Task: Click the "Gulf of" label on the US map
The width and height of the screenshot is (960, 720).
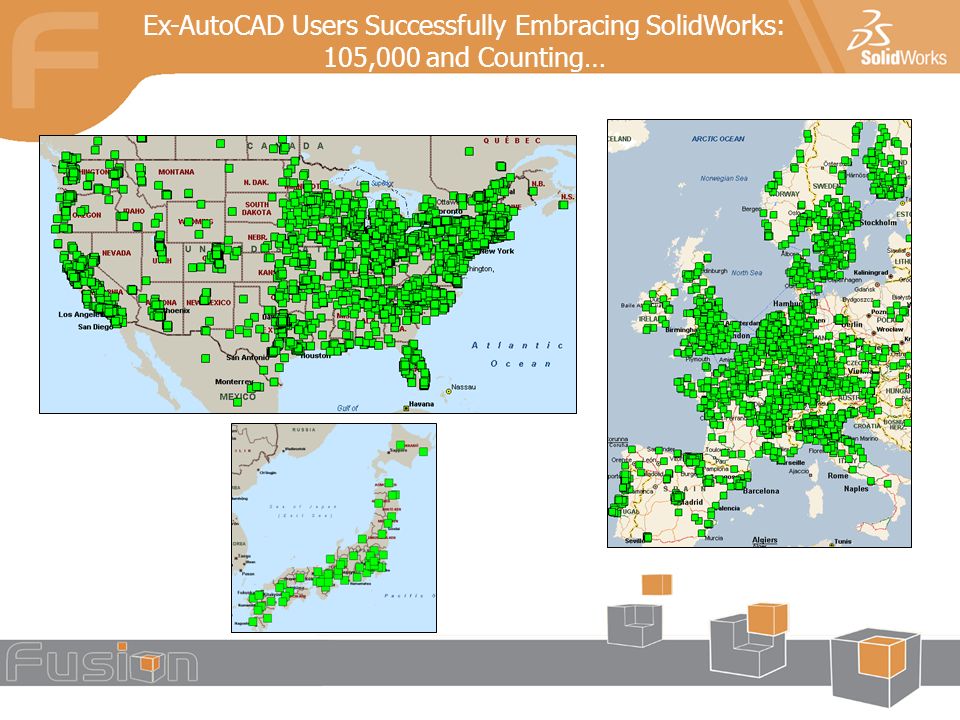Action: click(347, 408)
